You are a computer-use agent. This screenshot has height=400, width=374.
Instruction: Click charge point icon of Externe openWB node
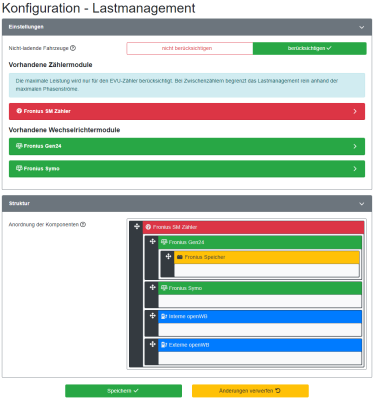click(x=164, y=345)
